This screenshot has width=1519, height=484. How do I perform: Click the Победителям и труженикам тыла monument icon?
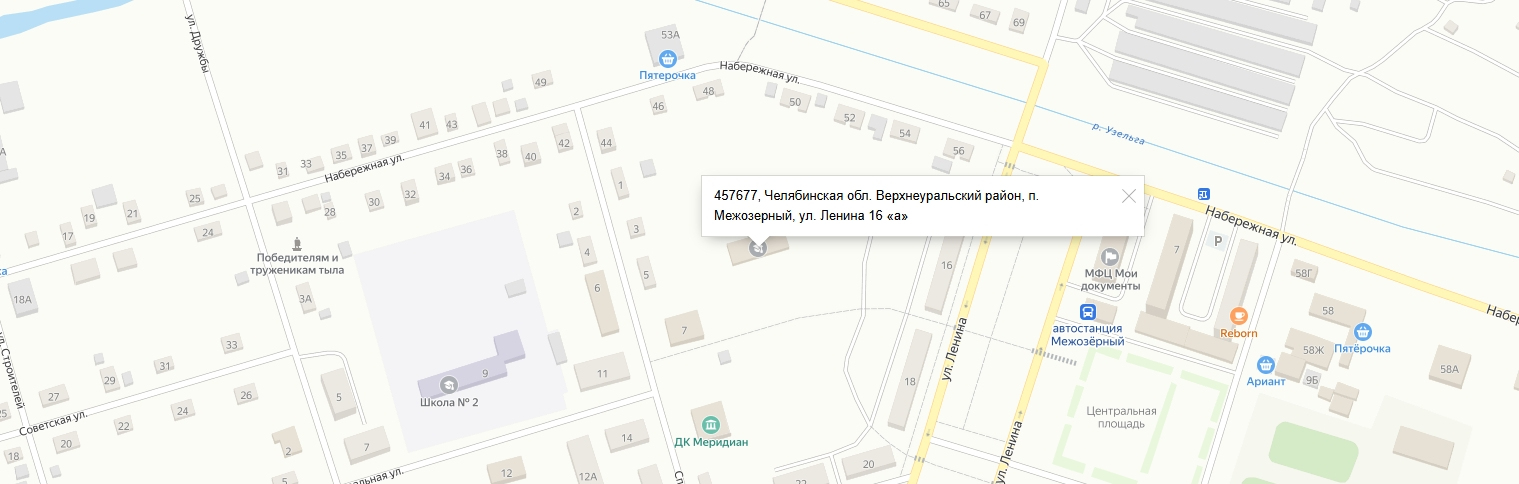[x=298, y=242]
